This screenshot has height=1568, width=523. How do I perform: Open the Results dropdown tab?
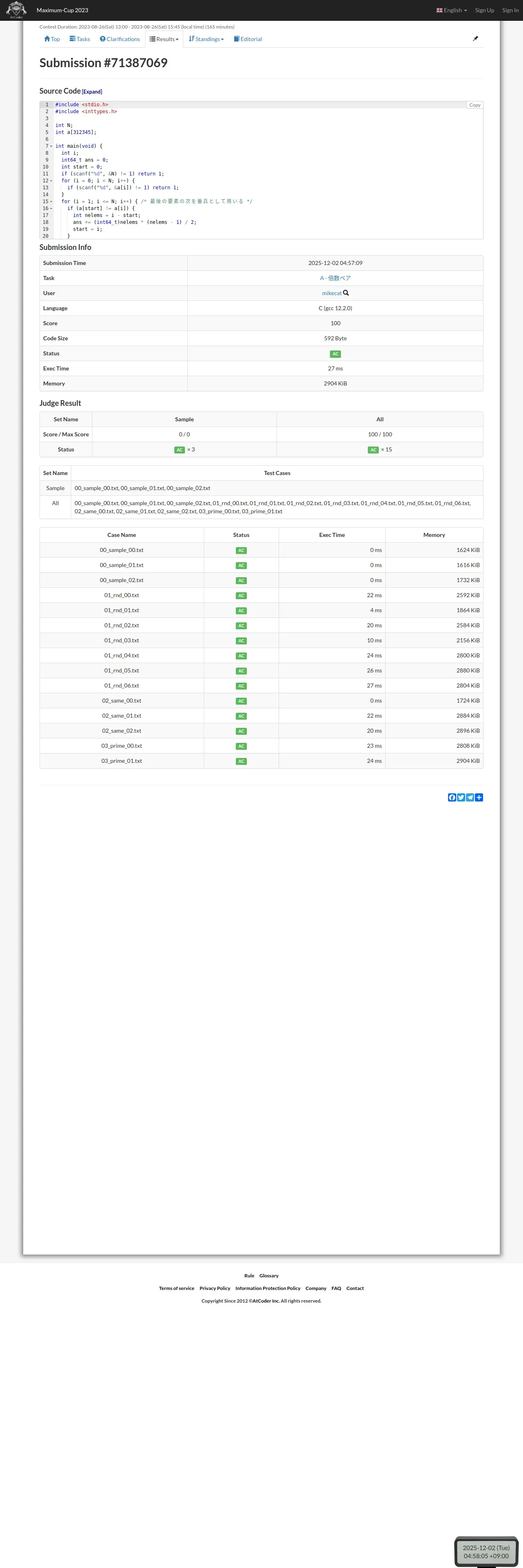coord(165,39)
